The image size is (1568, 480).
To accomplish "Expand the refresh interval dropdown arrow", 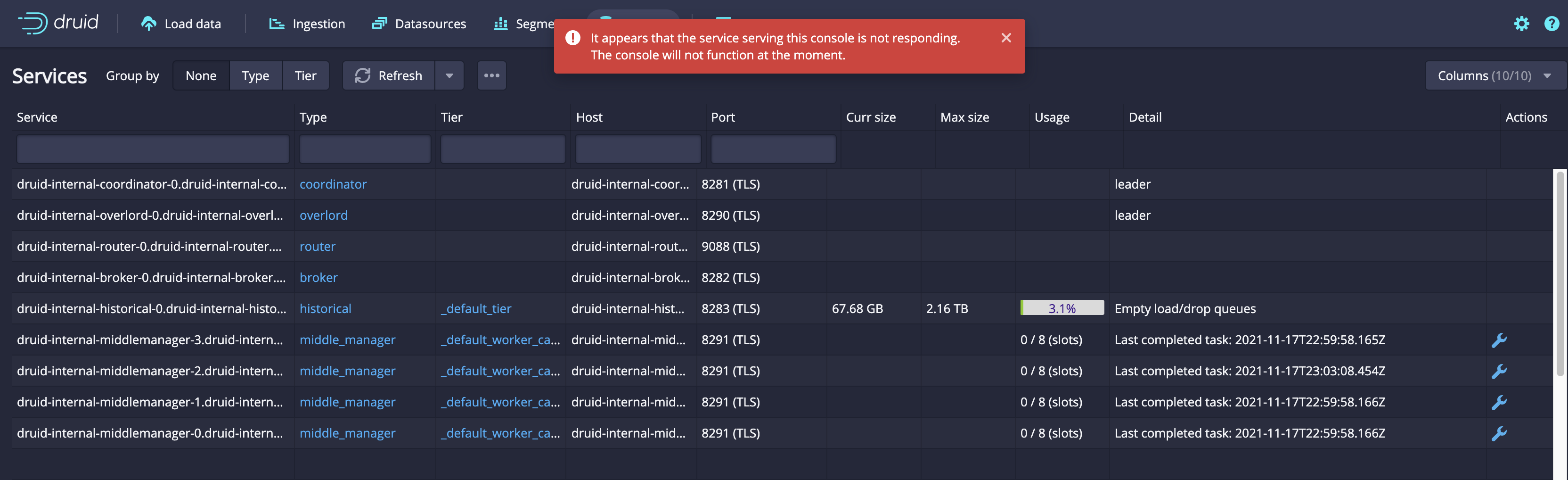I will 449,75.
